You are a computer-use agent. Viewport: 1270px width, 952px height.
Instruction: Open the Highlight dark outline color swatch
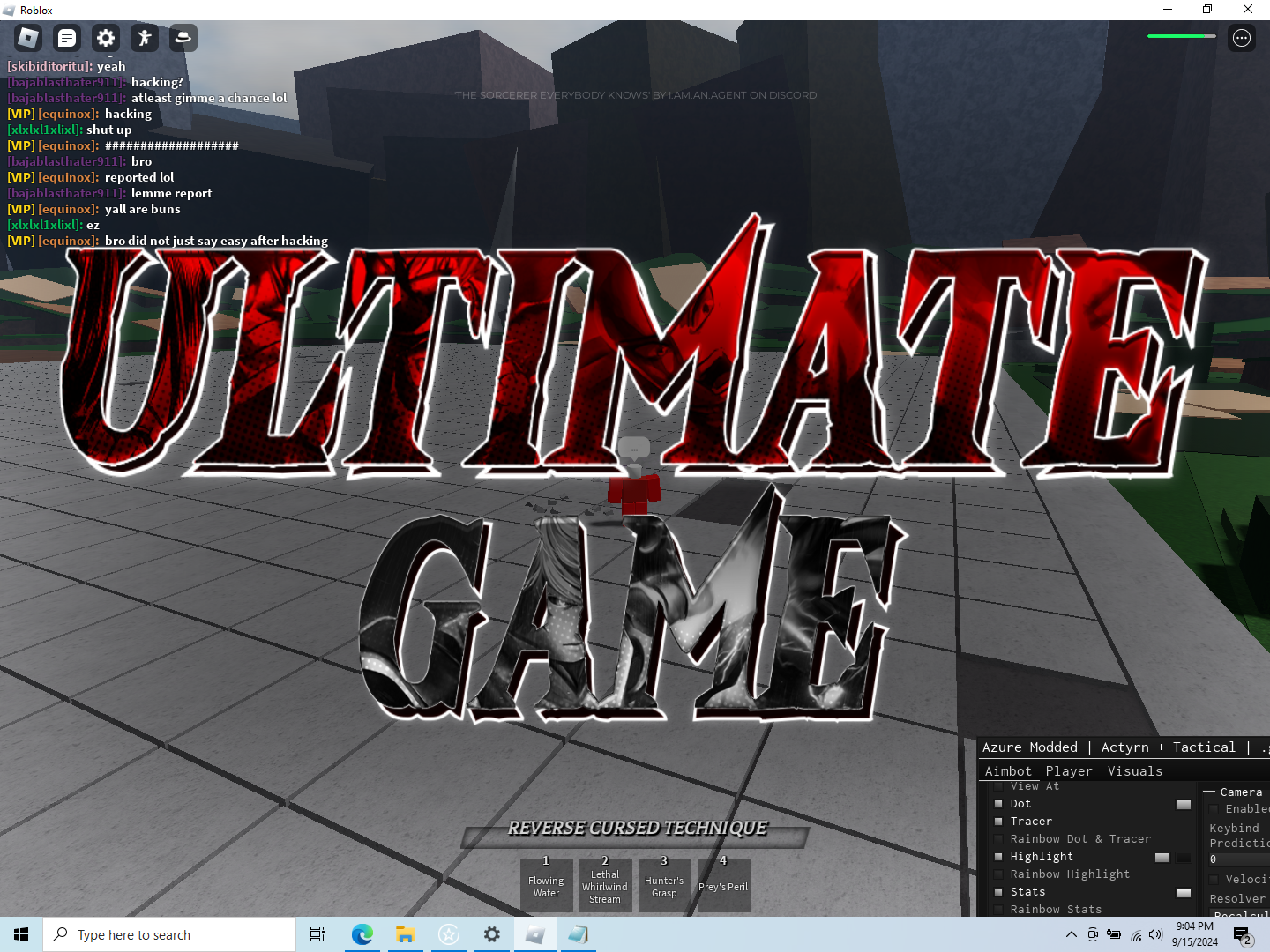pyautogui.click(x=1184, y=858)
